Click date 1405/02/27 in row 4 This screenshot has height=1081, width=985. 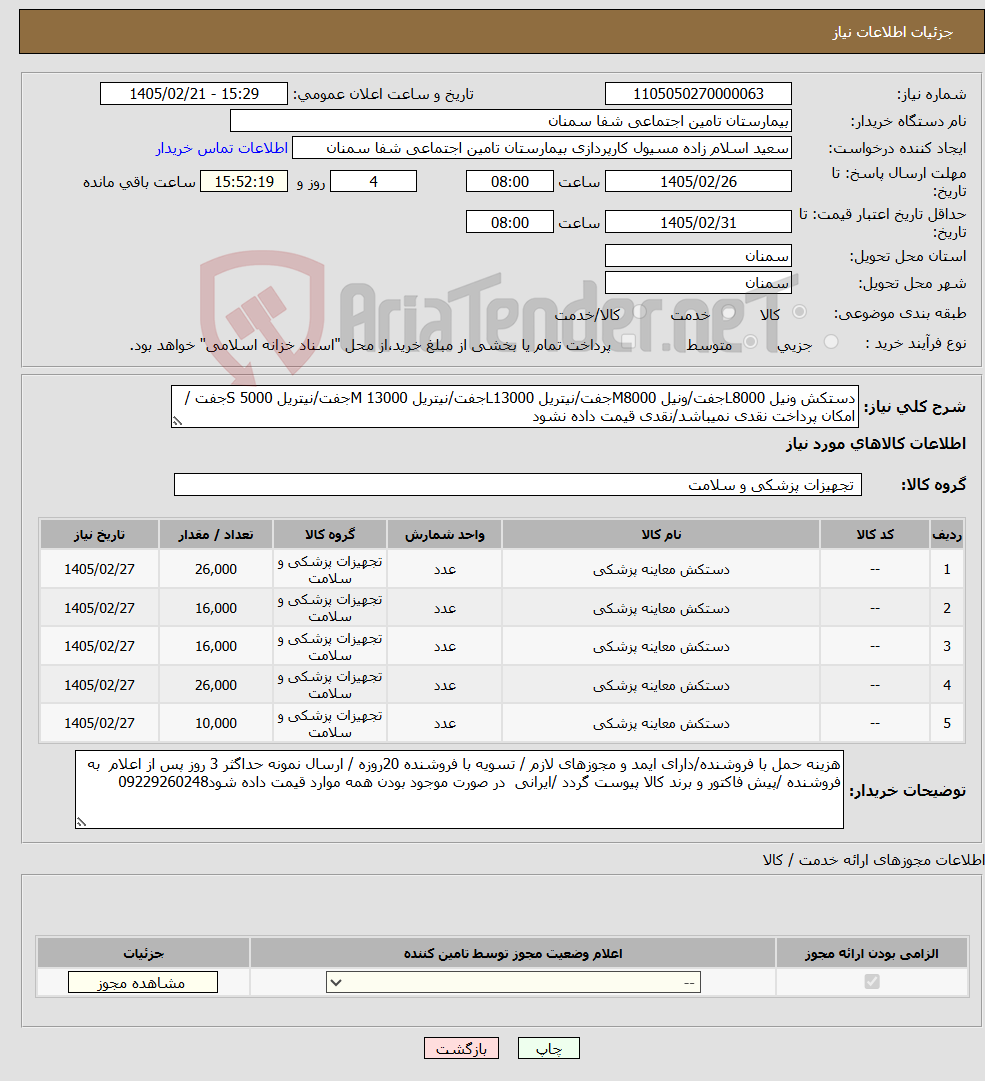(99, 685)
